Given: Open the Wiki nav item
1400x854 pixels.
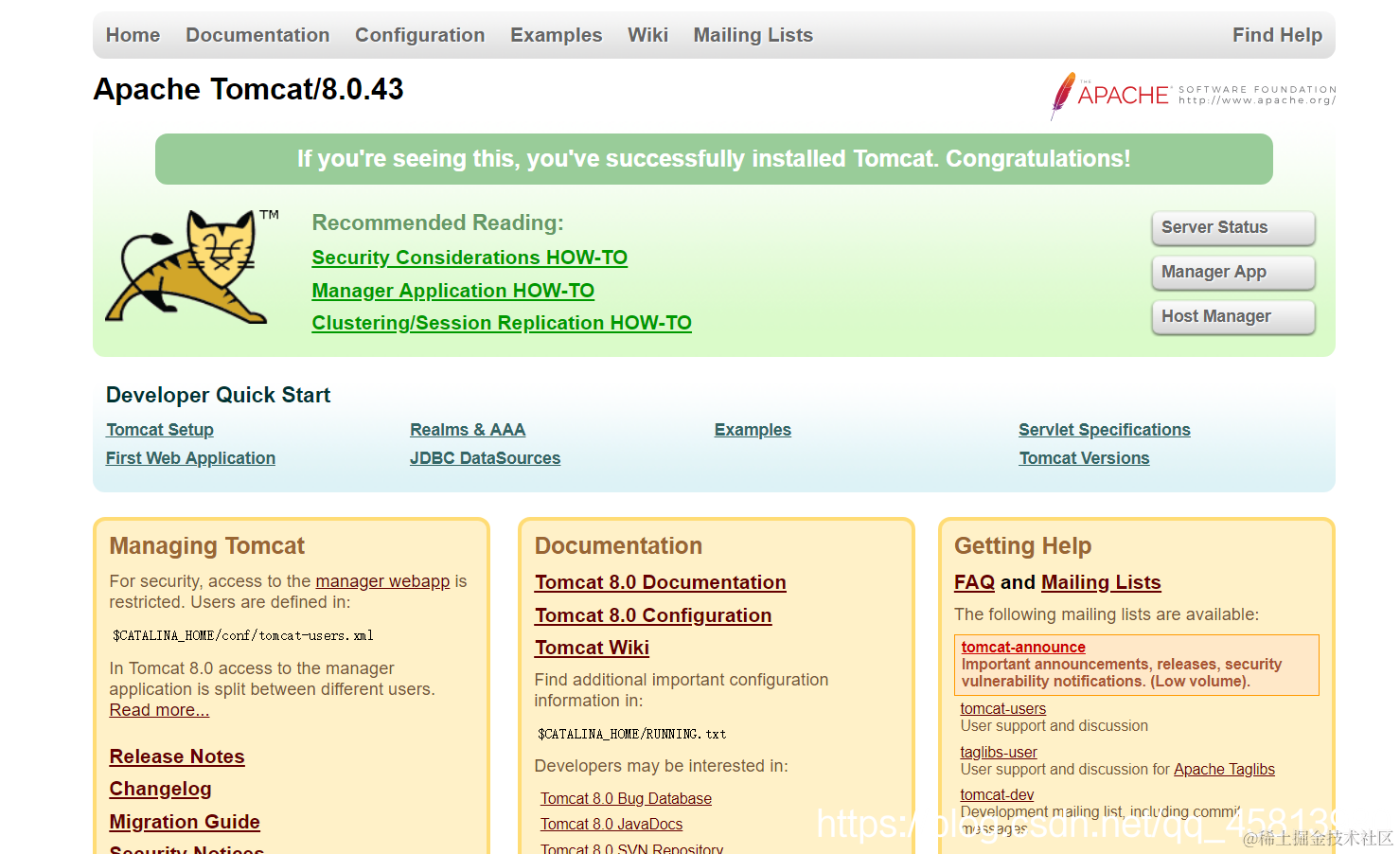Looking at the screenshot, I should coord(647,35).
